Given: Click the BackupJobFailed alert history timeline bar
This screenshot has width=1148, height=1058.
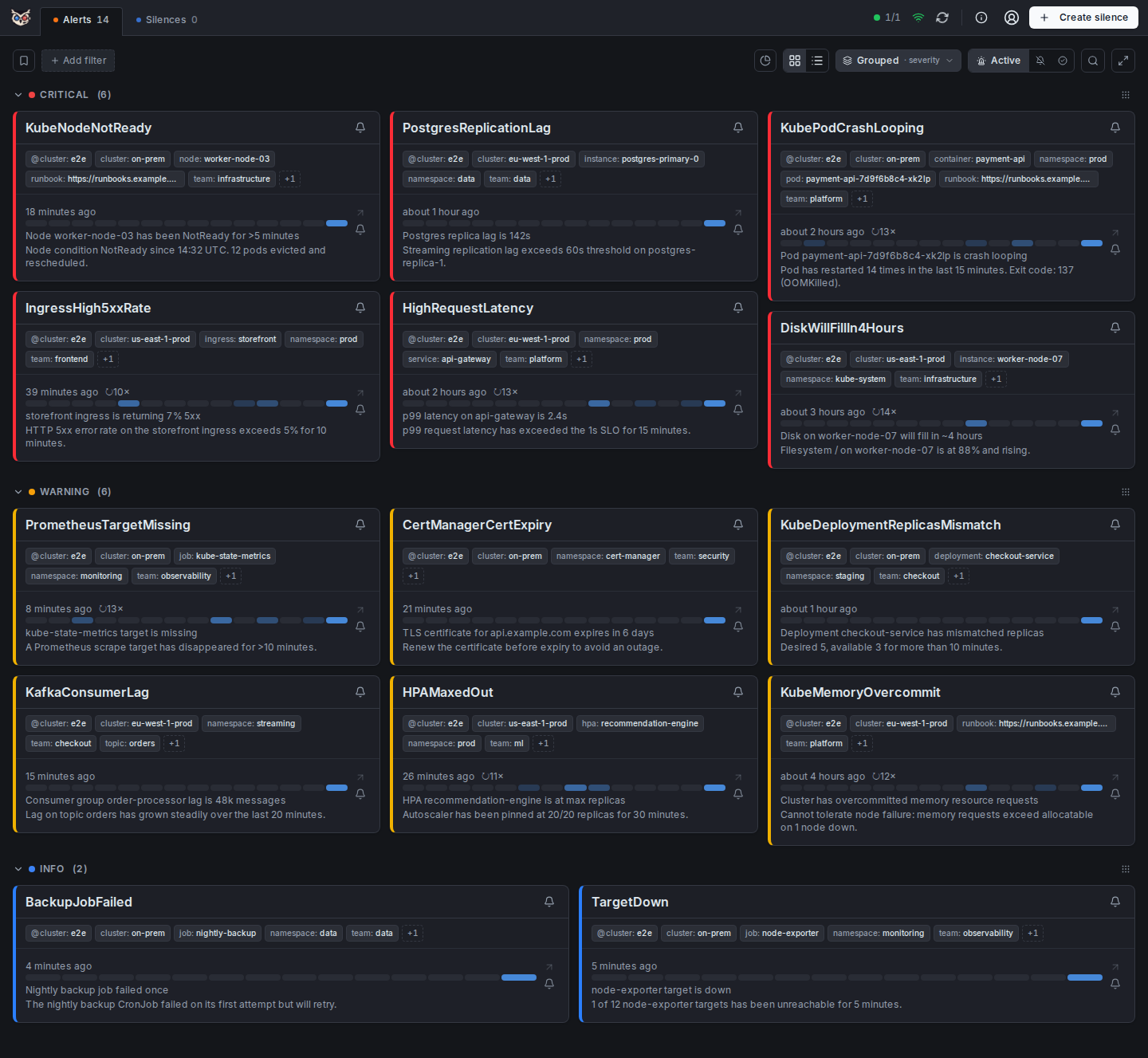Looking at the screenshot, I should [281, 977].
